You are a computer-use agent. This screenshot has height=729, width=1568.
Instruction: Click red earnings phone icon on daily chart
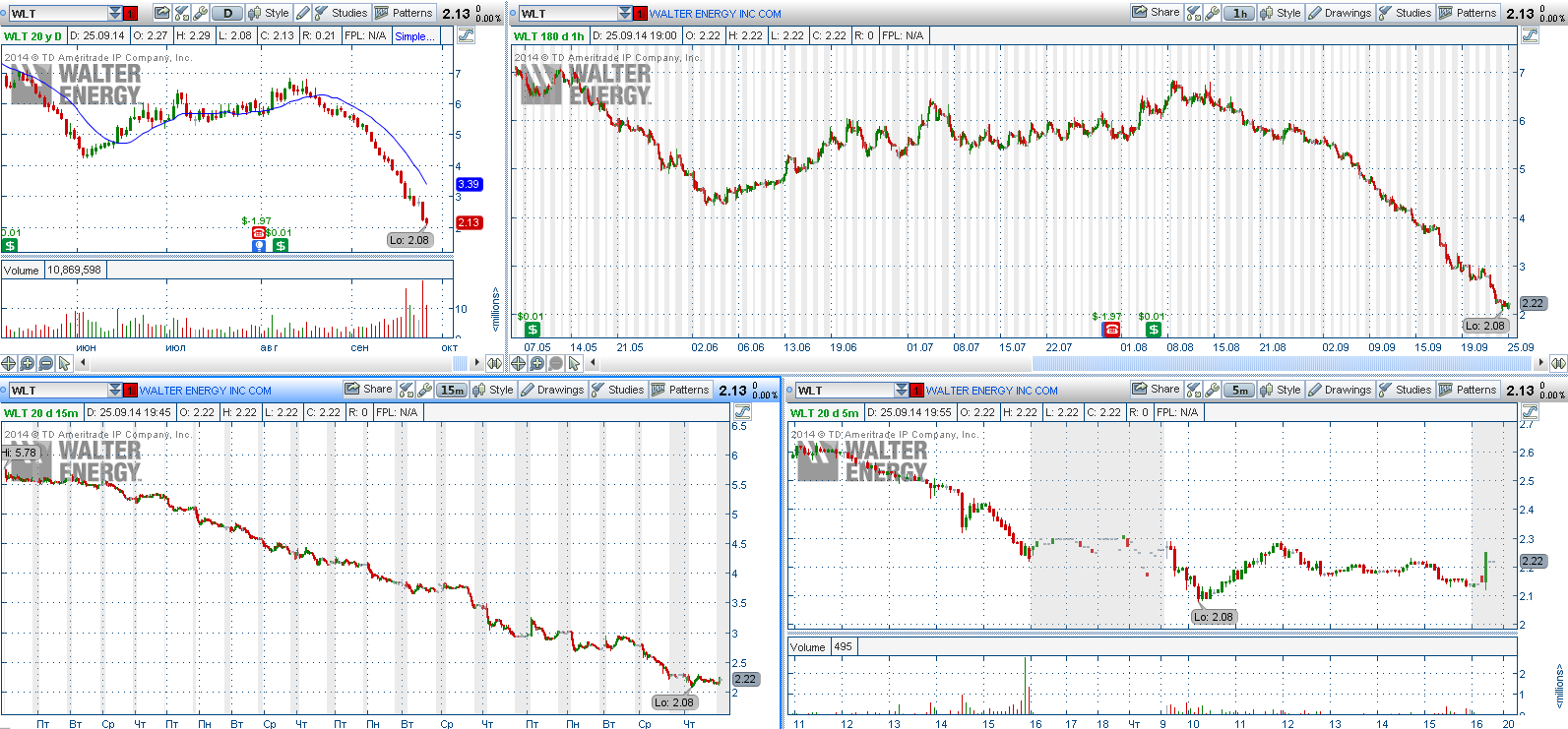(x=259, y=233)
